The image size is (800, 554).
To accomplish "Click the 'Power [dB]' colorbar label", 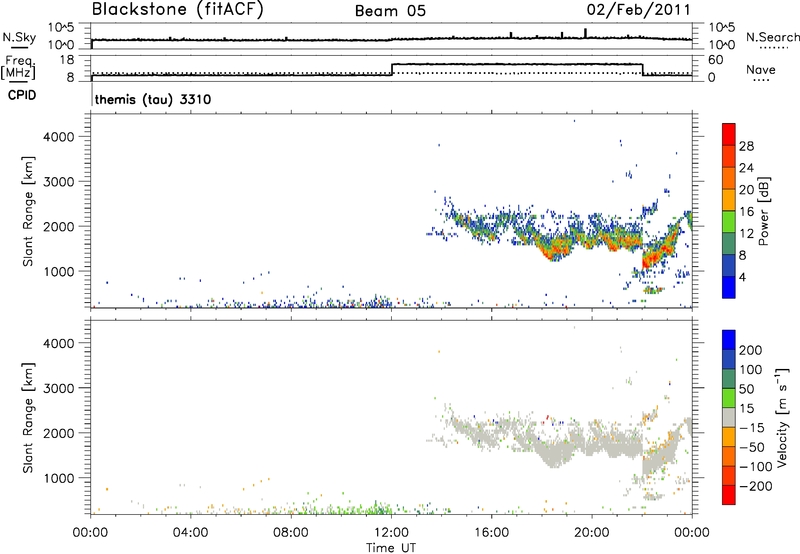I will click(x=763, y=211).
